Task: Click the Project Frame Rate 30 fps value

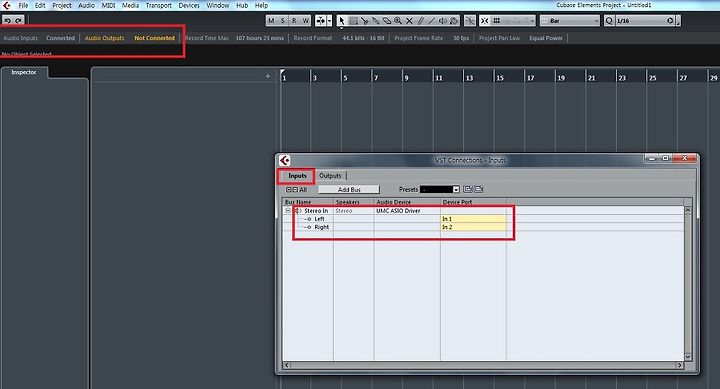Action: [461, 38]
